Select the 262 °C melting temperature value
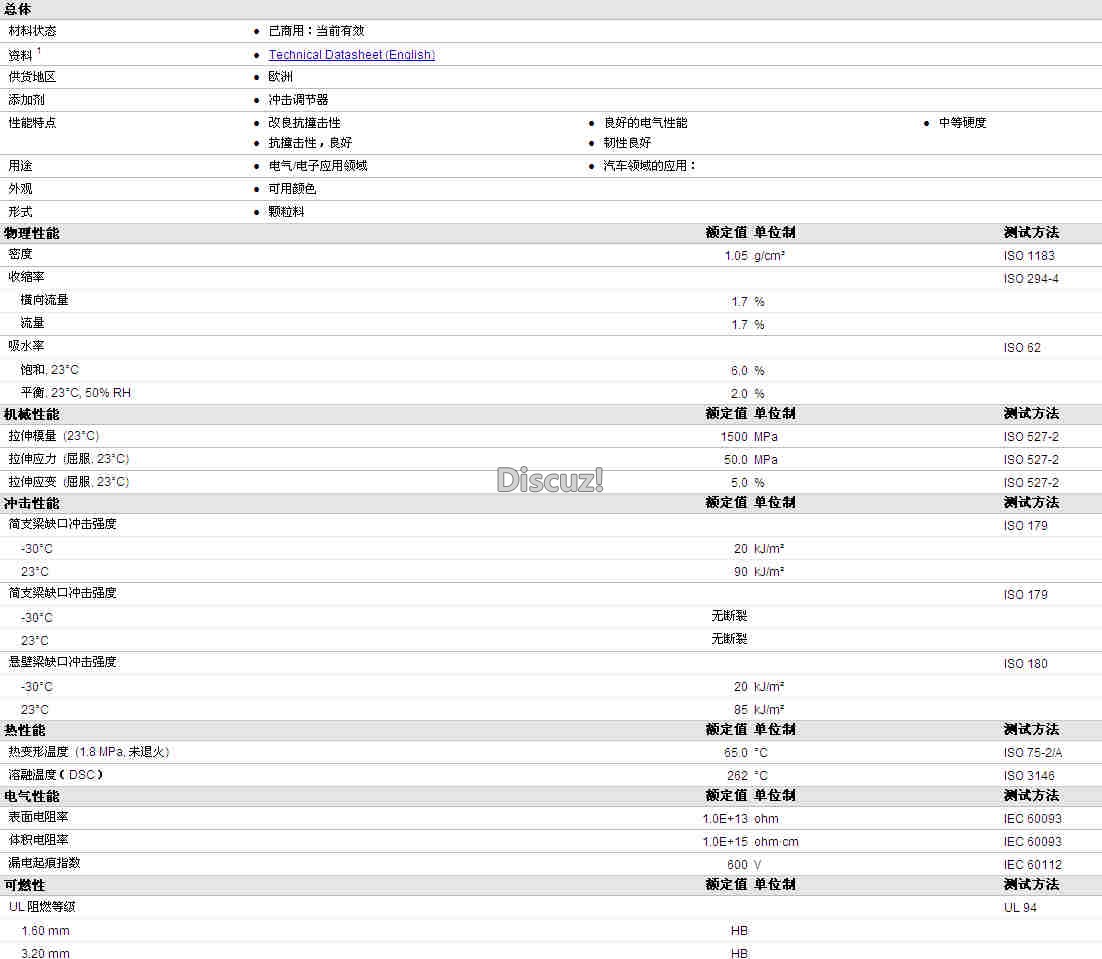 coord(748,776)
